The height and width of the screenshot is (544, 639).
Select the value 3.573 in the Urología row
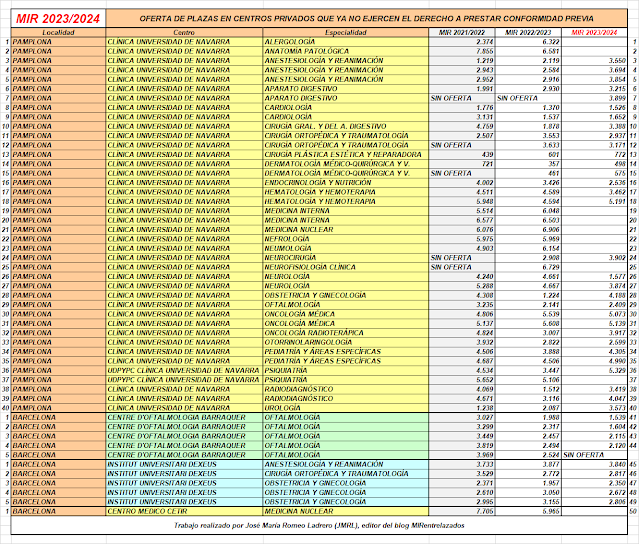click(617, 408)
